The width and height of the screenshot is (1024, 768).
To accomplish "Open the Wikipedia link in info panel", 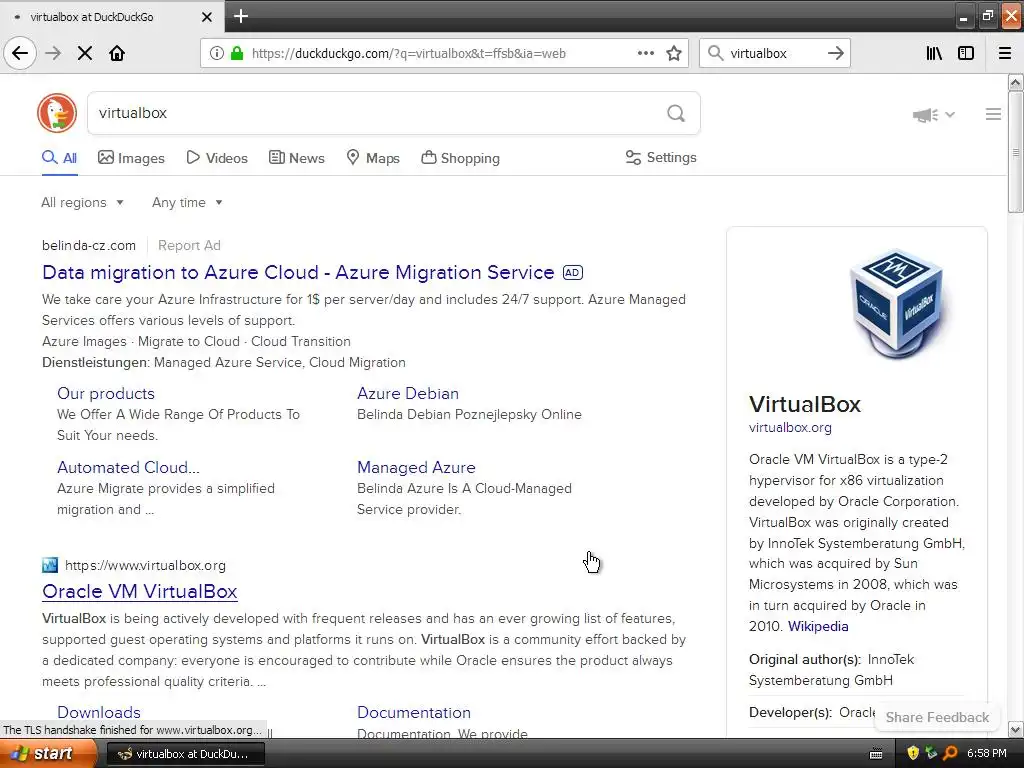I will 818,626.
